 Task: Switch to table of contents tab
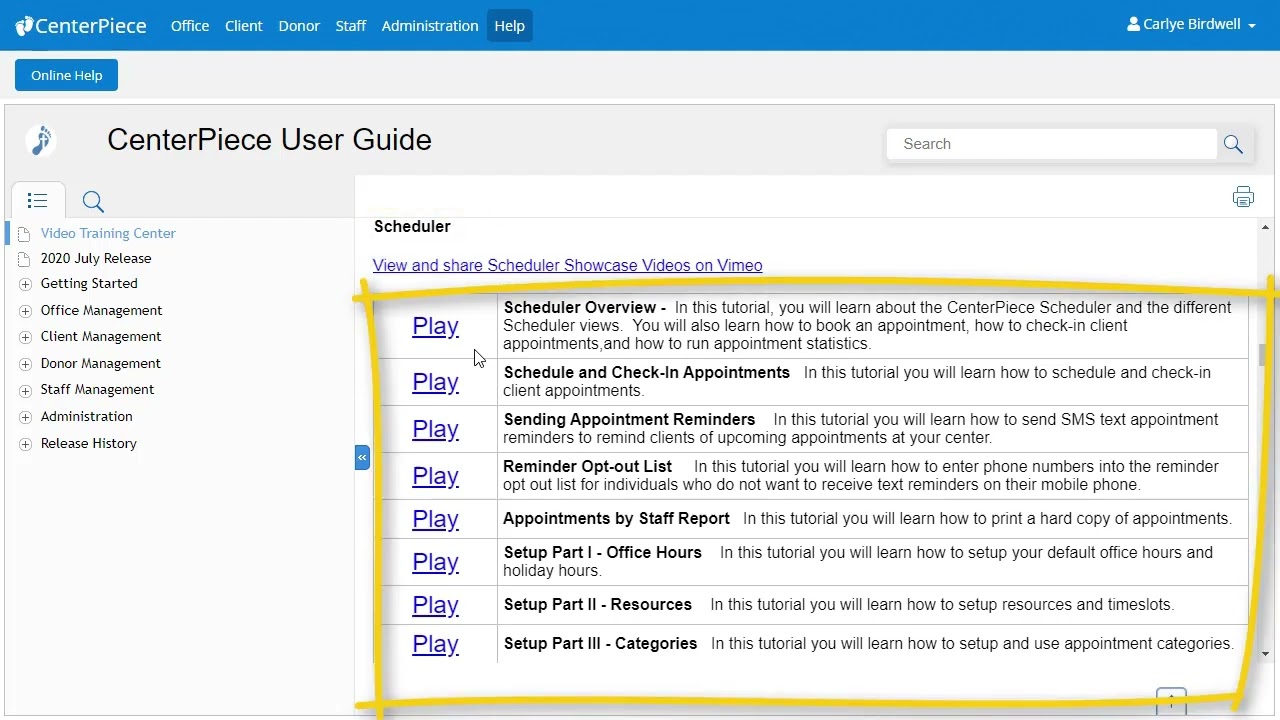click(x=38, y=201)
